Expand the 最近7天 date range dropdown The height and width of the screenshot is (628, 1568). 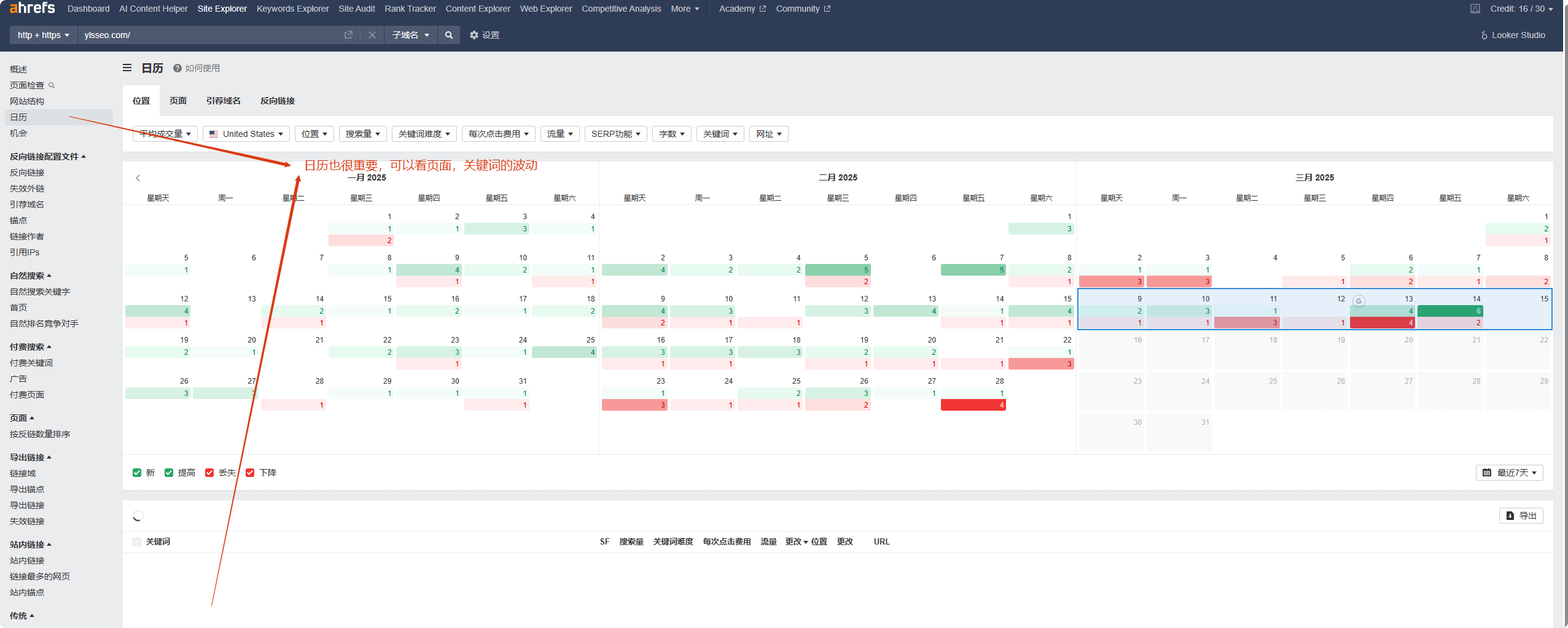pos(1509,473)
